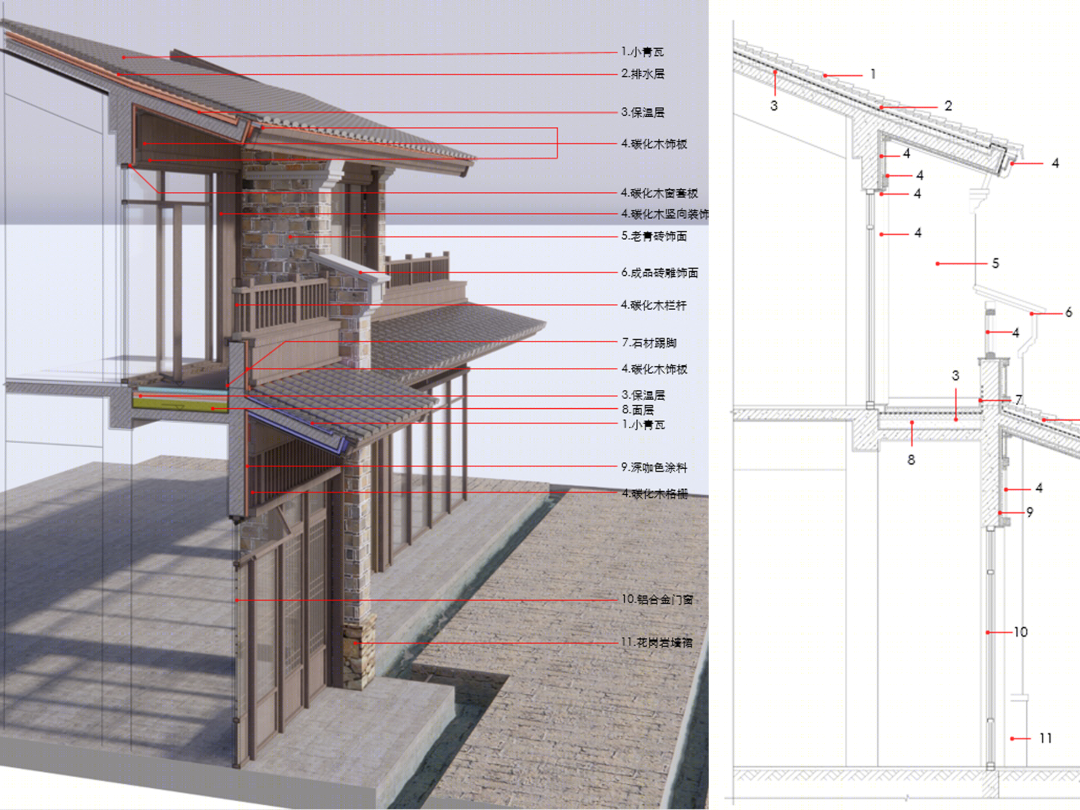The image size is (1080, 810).
Task: Click number 8 in the section drawing
Action: coord(911,459)
